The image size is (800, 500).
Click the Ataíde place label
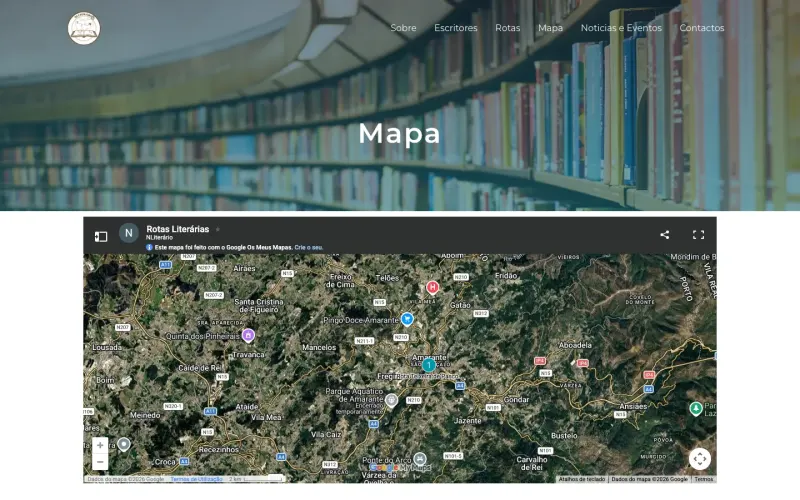tap(246, 407)
